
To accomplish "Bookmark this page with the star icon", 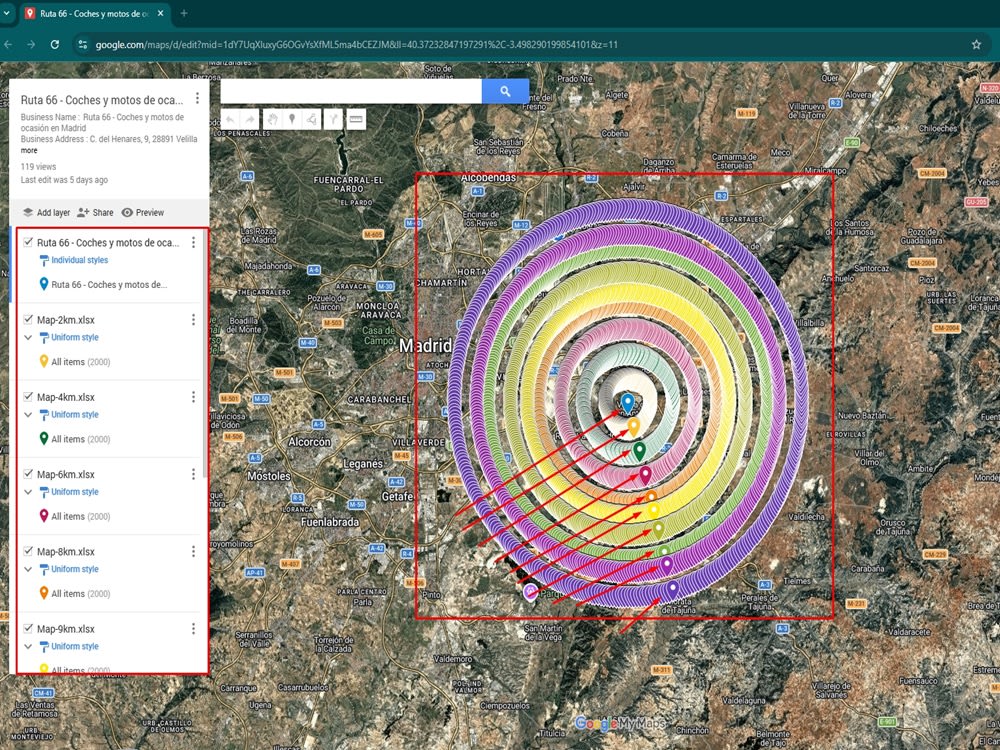I will 976,45.
